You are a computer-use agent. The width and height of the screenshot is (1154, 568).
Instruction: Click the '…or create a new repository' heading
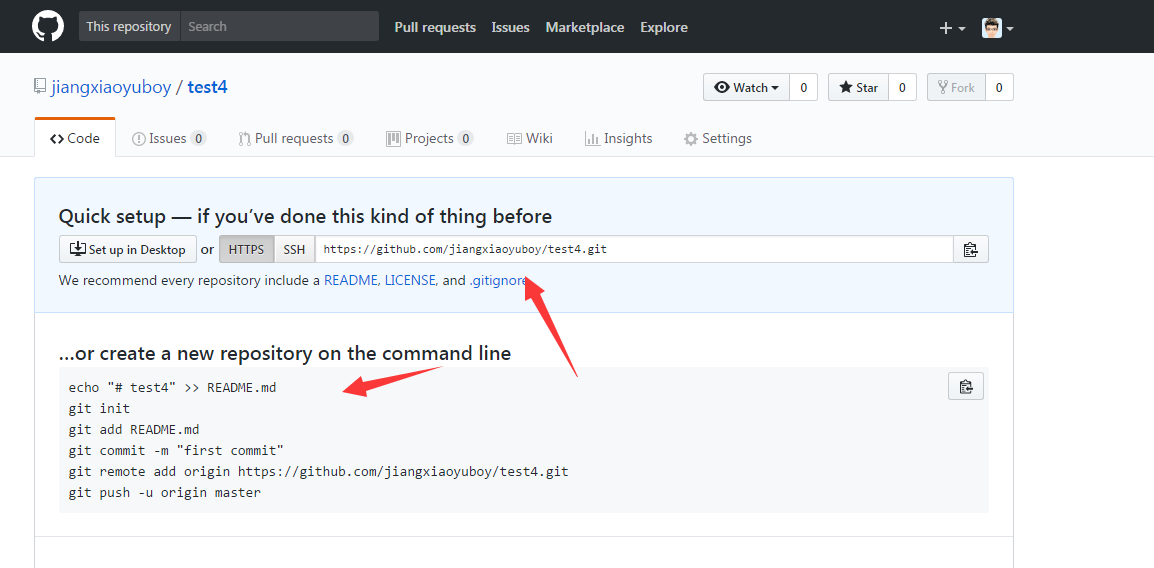(285, 353)
